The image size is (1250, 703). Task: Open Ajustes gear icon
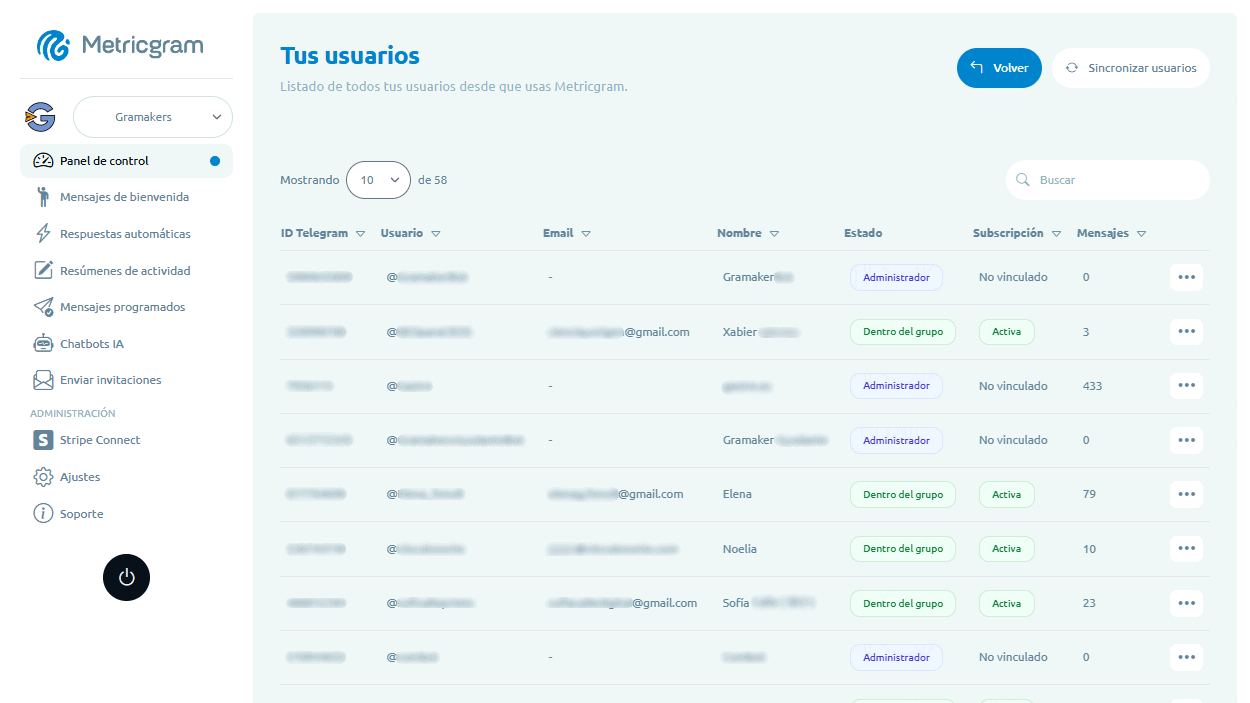point(43,477)
